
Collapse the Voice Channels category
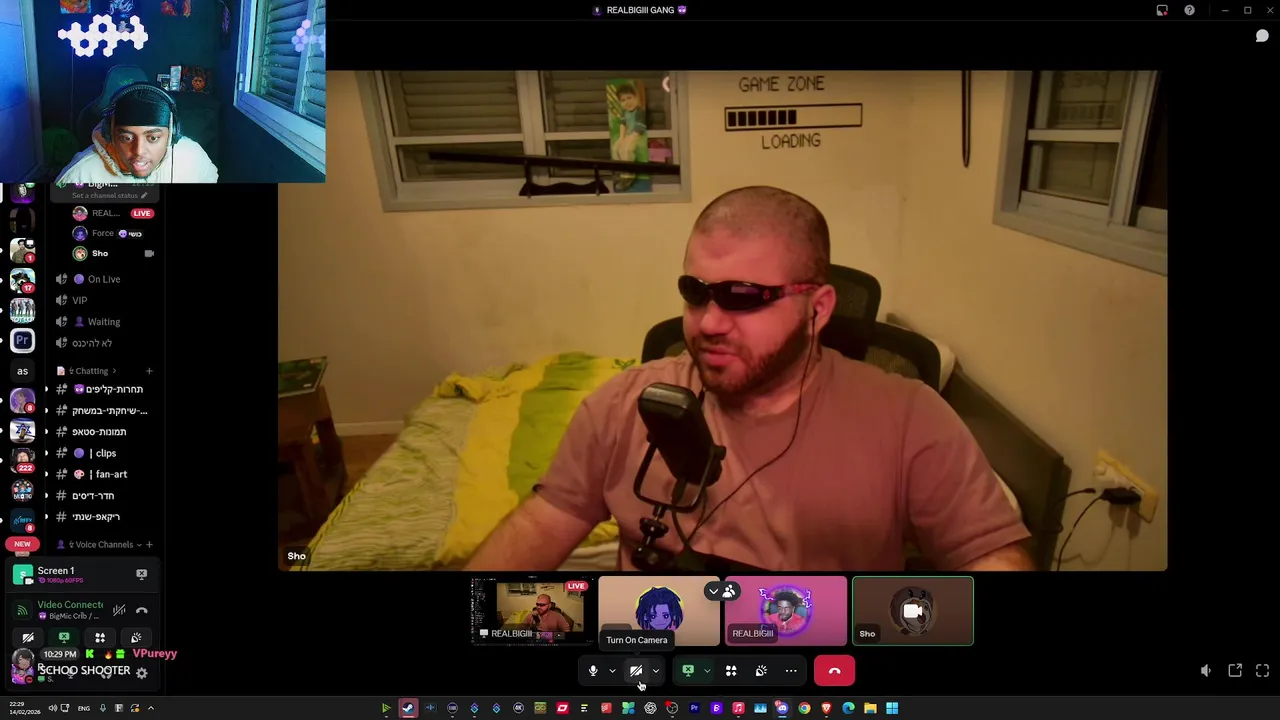coord(100,545)
